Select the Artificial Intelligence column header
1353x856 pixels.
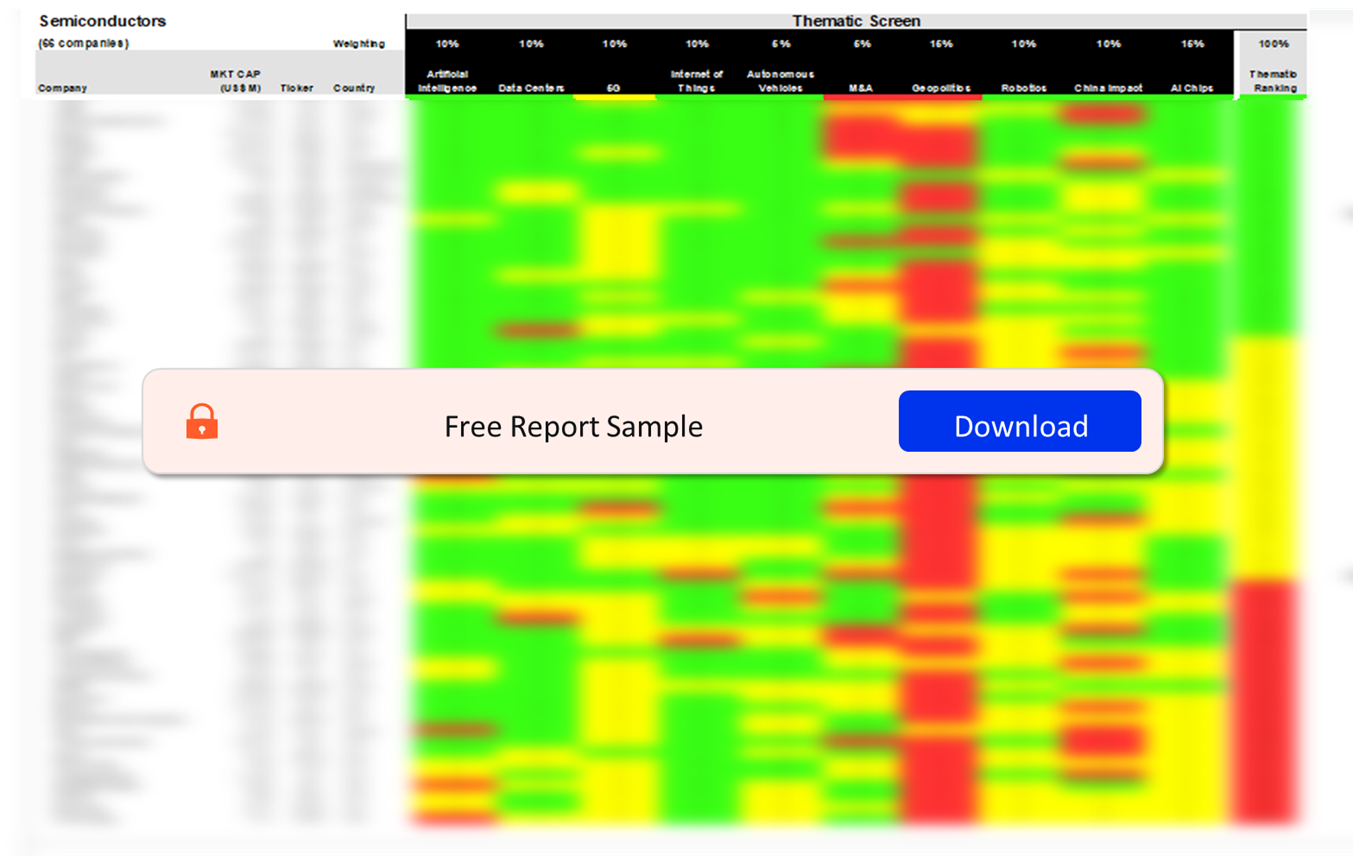(447, 81)
